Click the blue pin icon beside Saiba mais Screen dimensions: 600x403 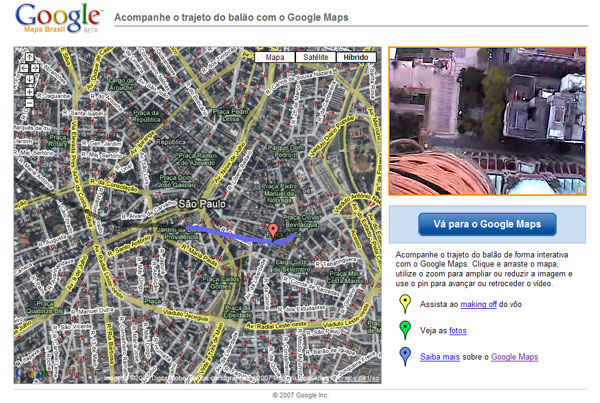point(404,356)
